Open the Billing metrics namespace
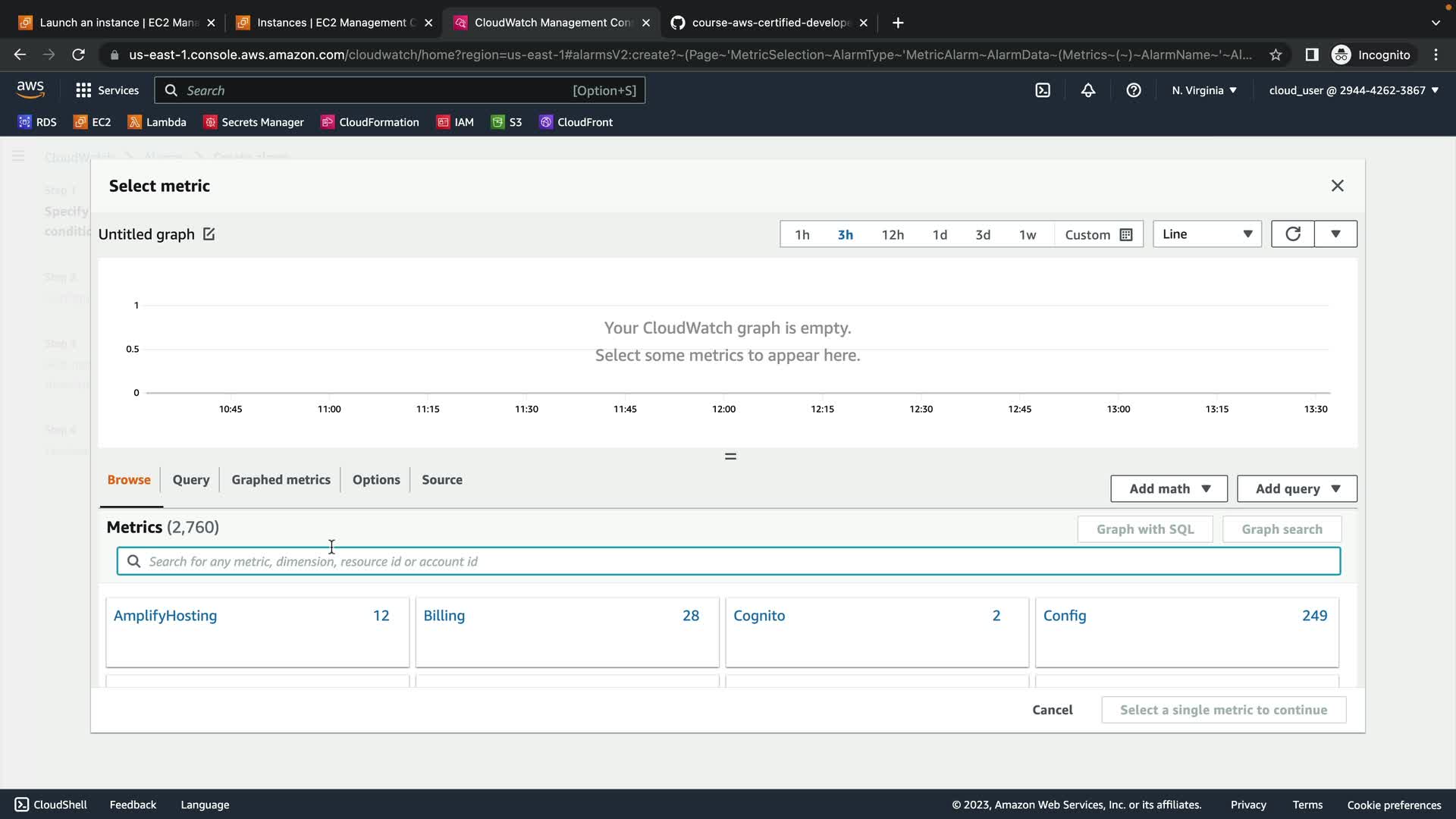The height and width of the screenshot is (819, 1456). click(444, 616)
